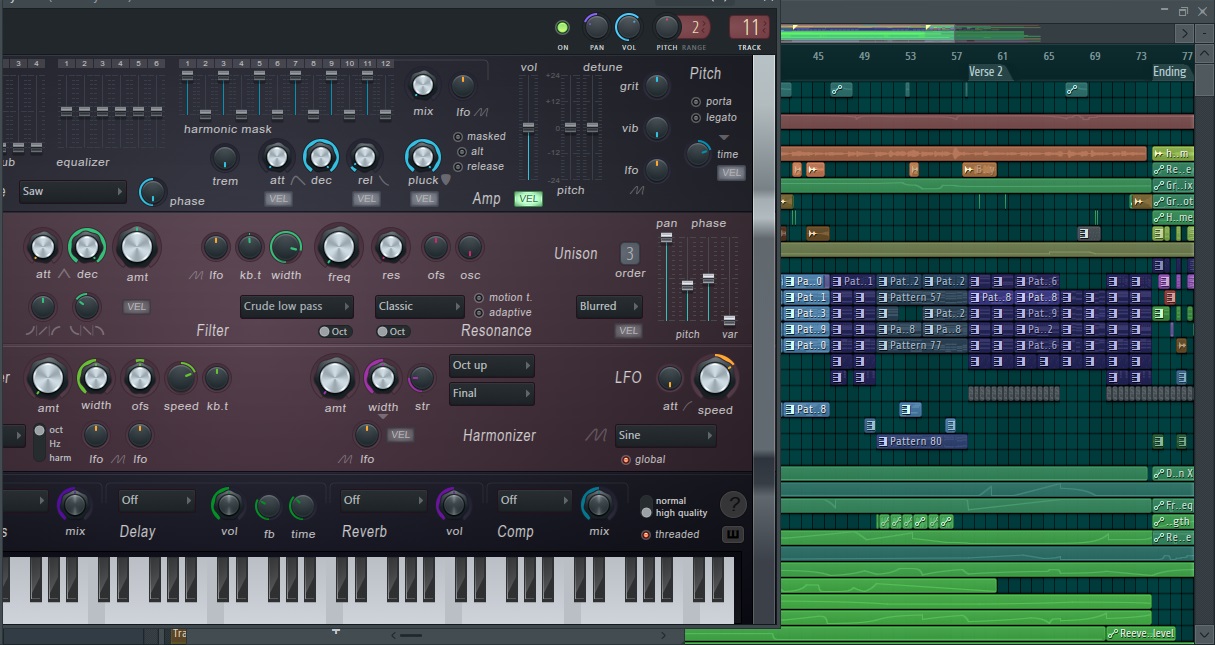The image size is (1215, 645).
Task: Click the filter res knob
Action: (x=390, y=246)
